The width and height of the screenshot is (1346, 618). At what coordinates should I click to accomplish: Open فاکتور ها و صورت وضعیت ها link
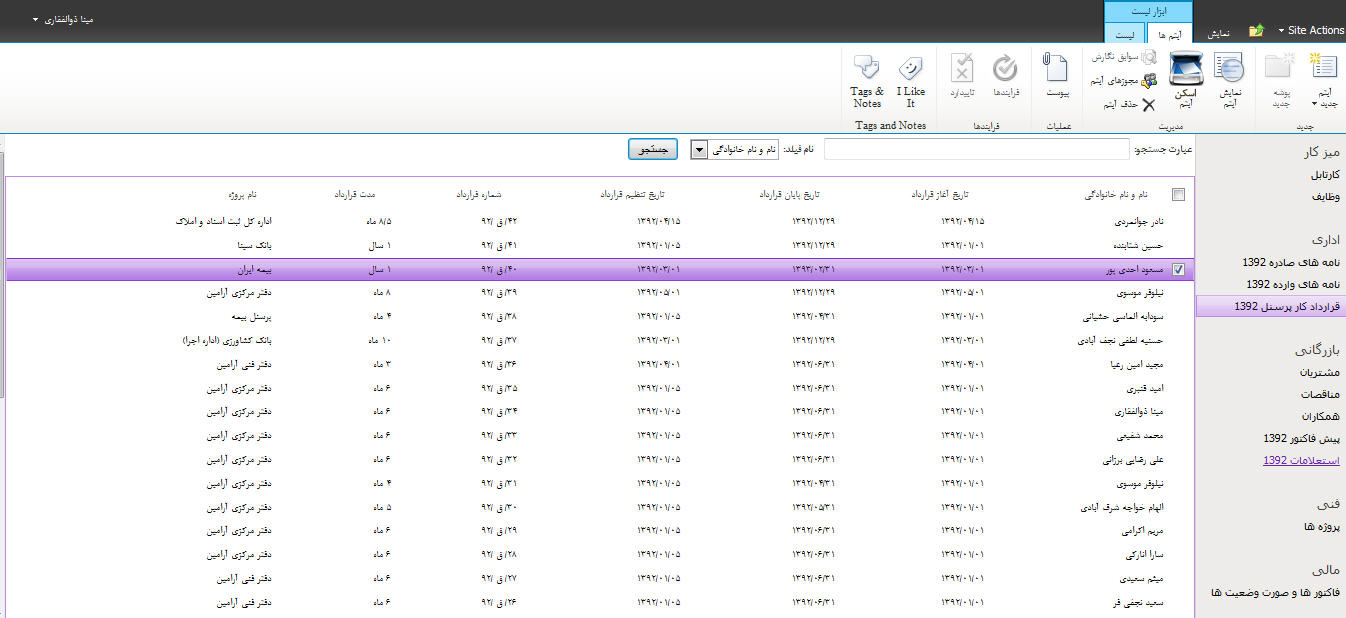click(x=1276, y=593)
